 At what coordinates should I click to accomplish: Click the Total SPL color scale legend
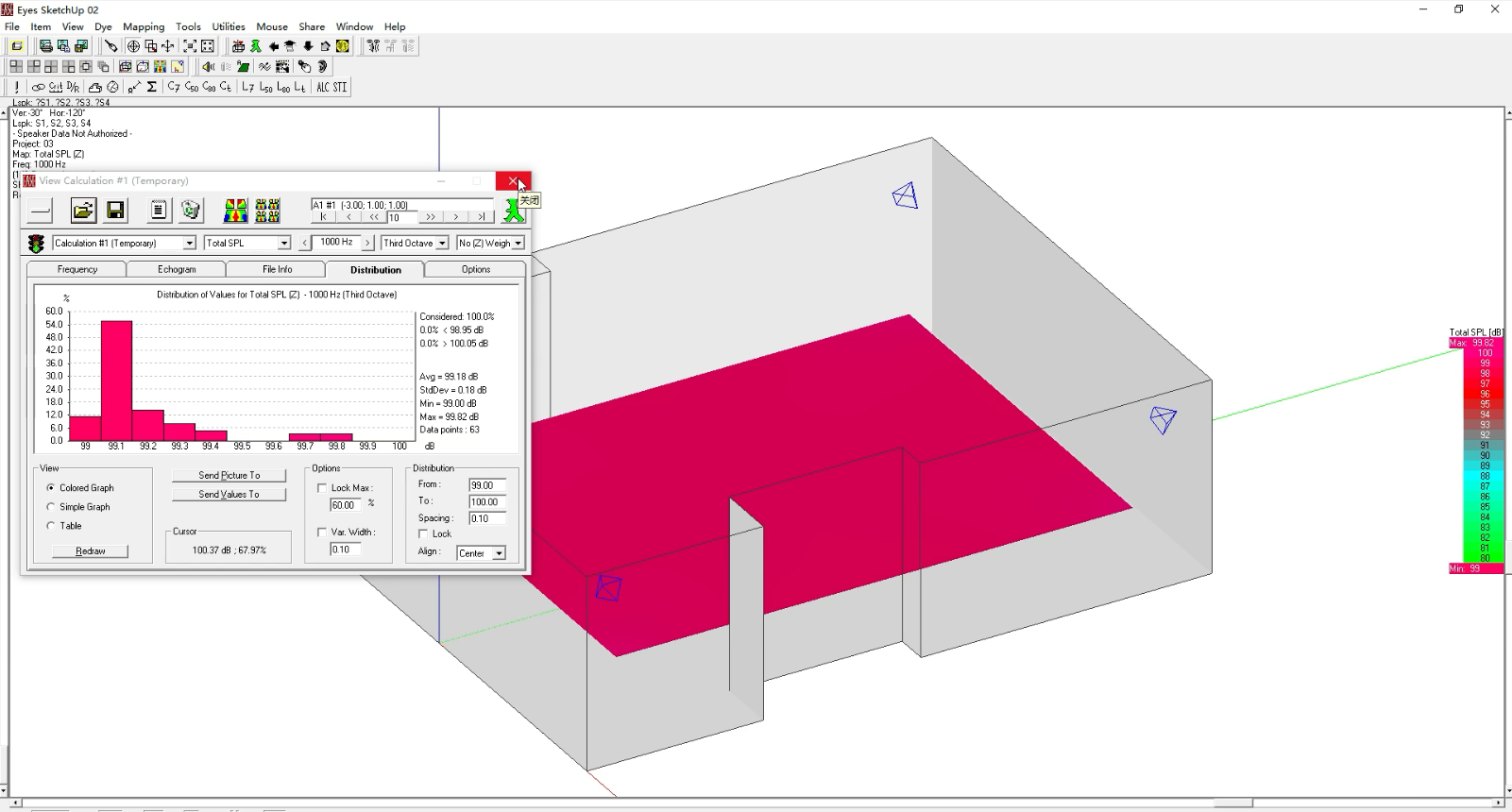point(1476,453)
